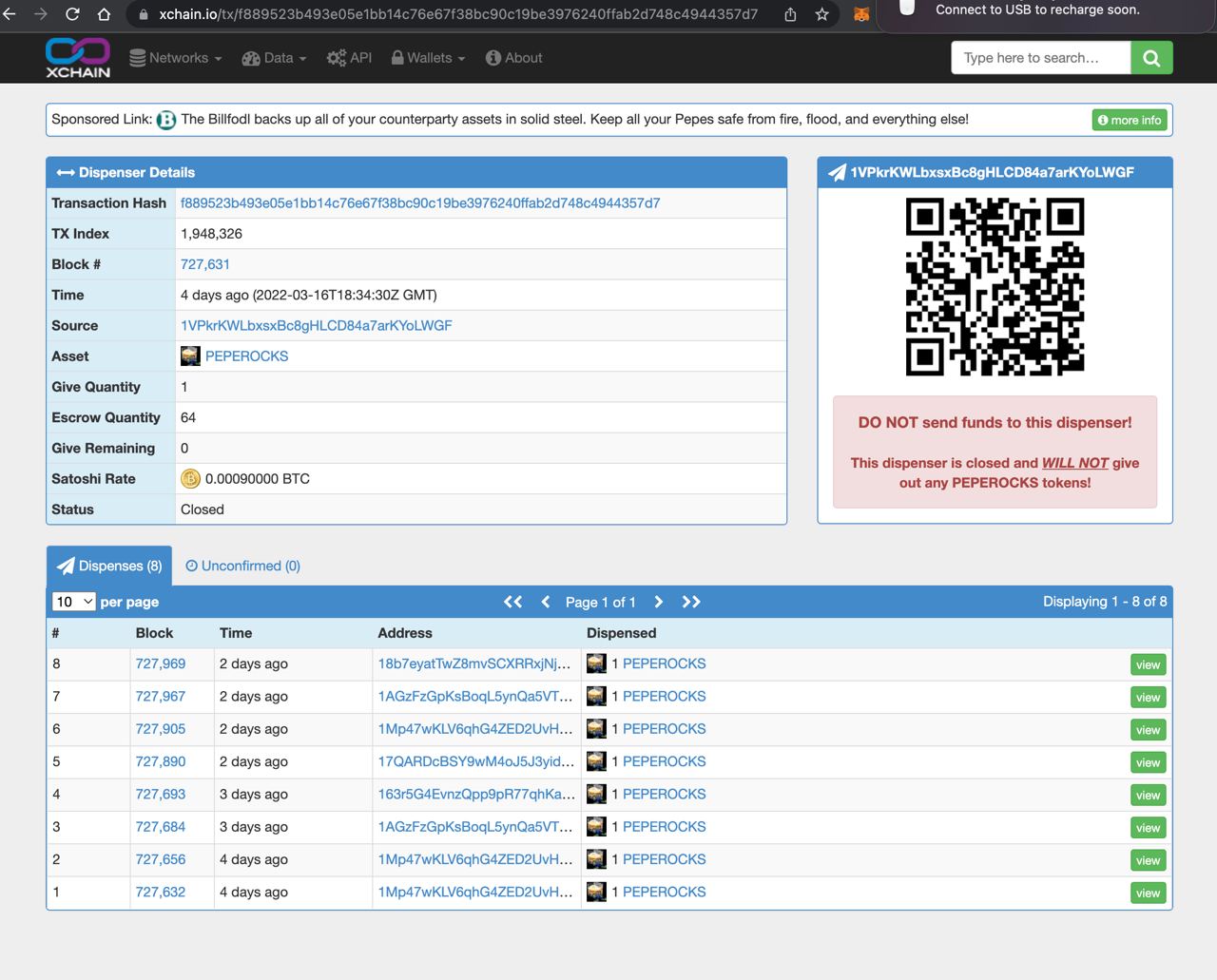Bookmark this page with star icon
1217x980 pixels.
pyautogui.click(x=821, y=14)
